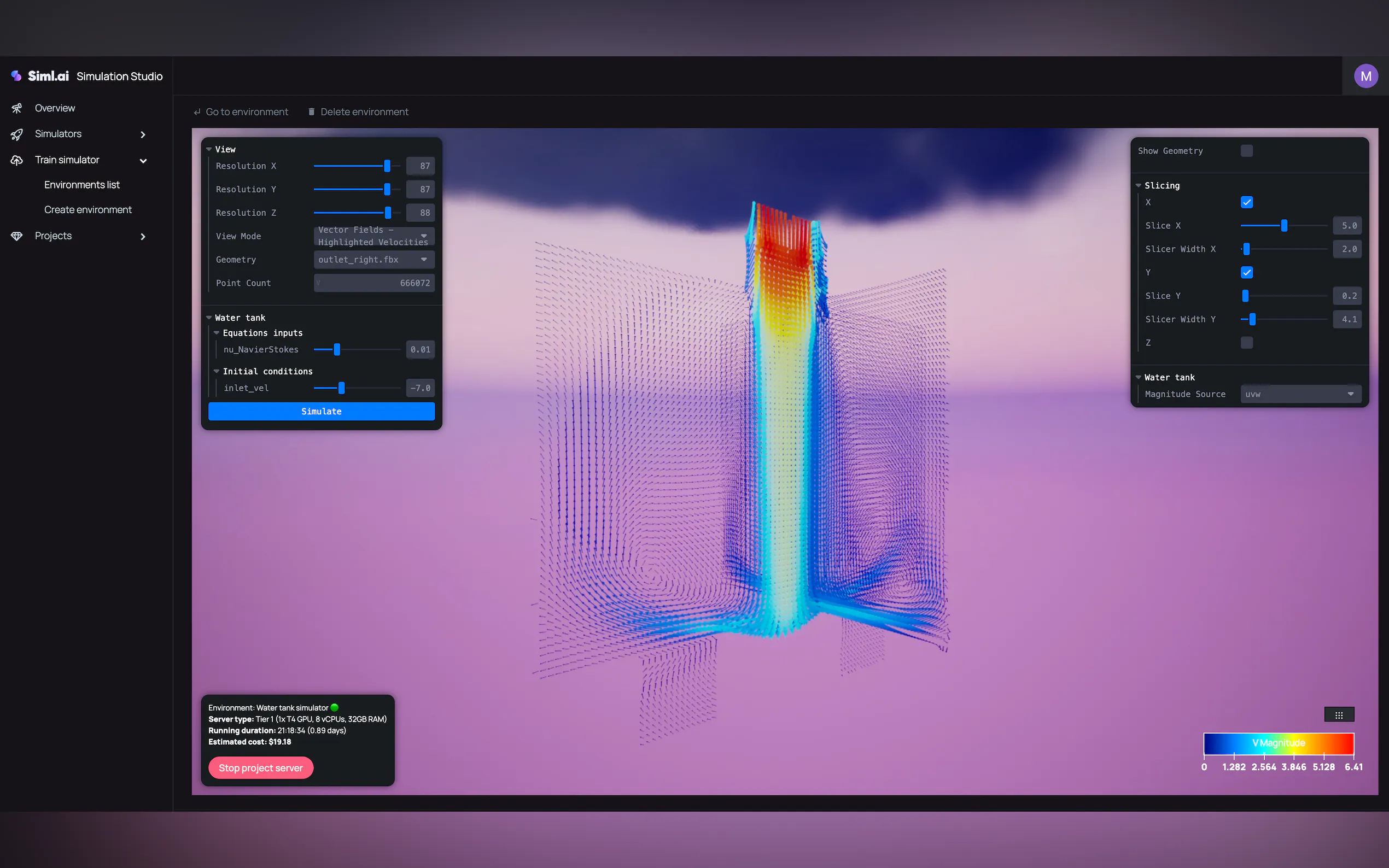Open the View Mode dropdown
Screen dimensions: 1389x868
(x=374, y=236)
